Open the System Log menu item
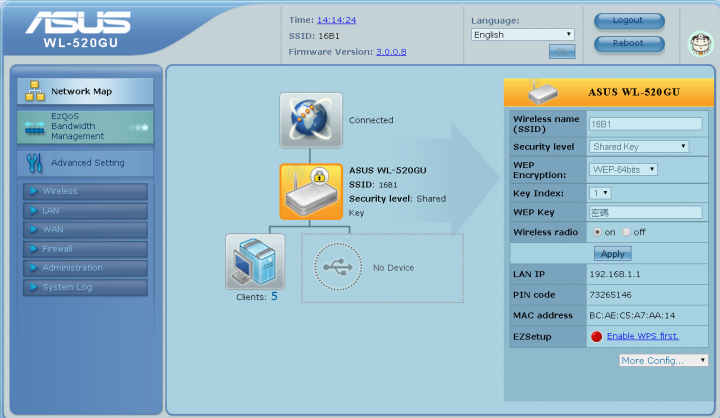The width and height of the screenshot is (720, 418). [85, 287]
